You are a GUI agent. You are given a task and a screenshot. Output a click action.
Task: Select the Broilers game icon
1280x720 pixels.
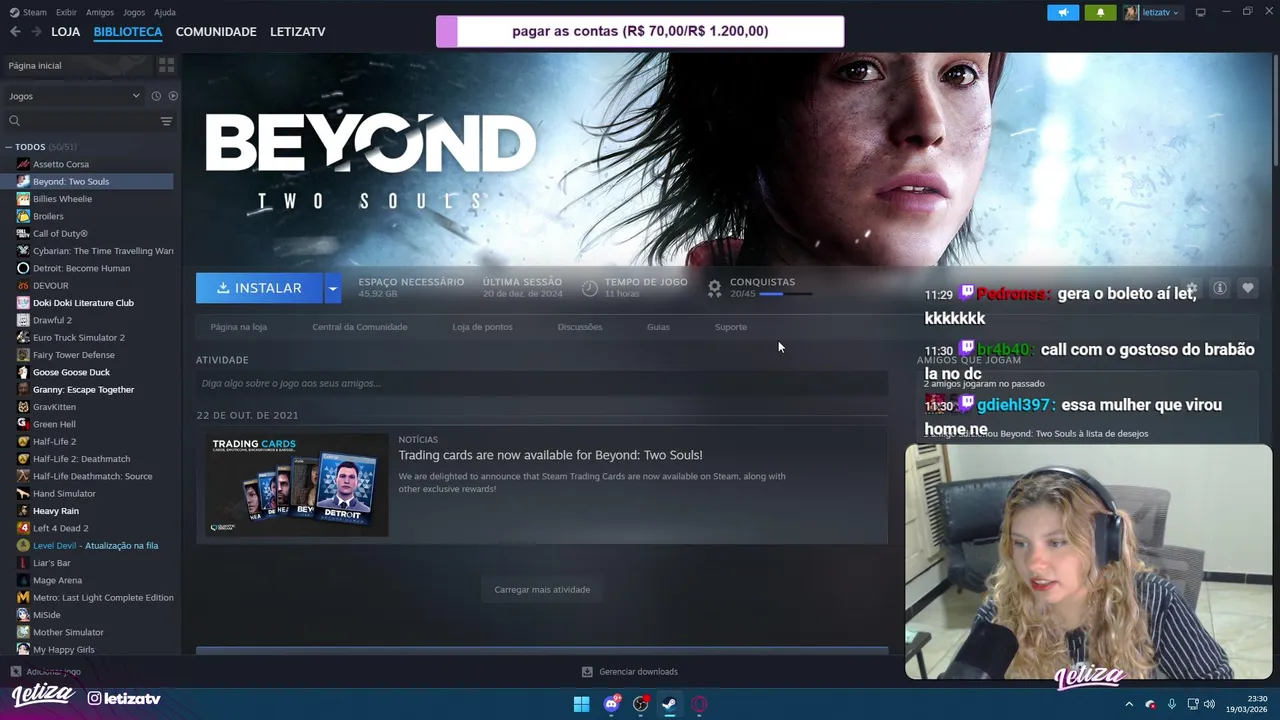23,216
